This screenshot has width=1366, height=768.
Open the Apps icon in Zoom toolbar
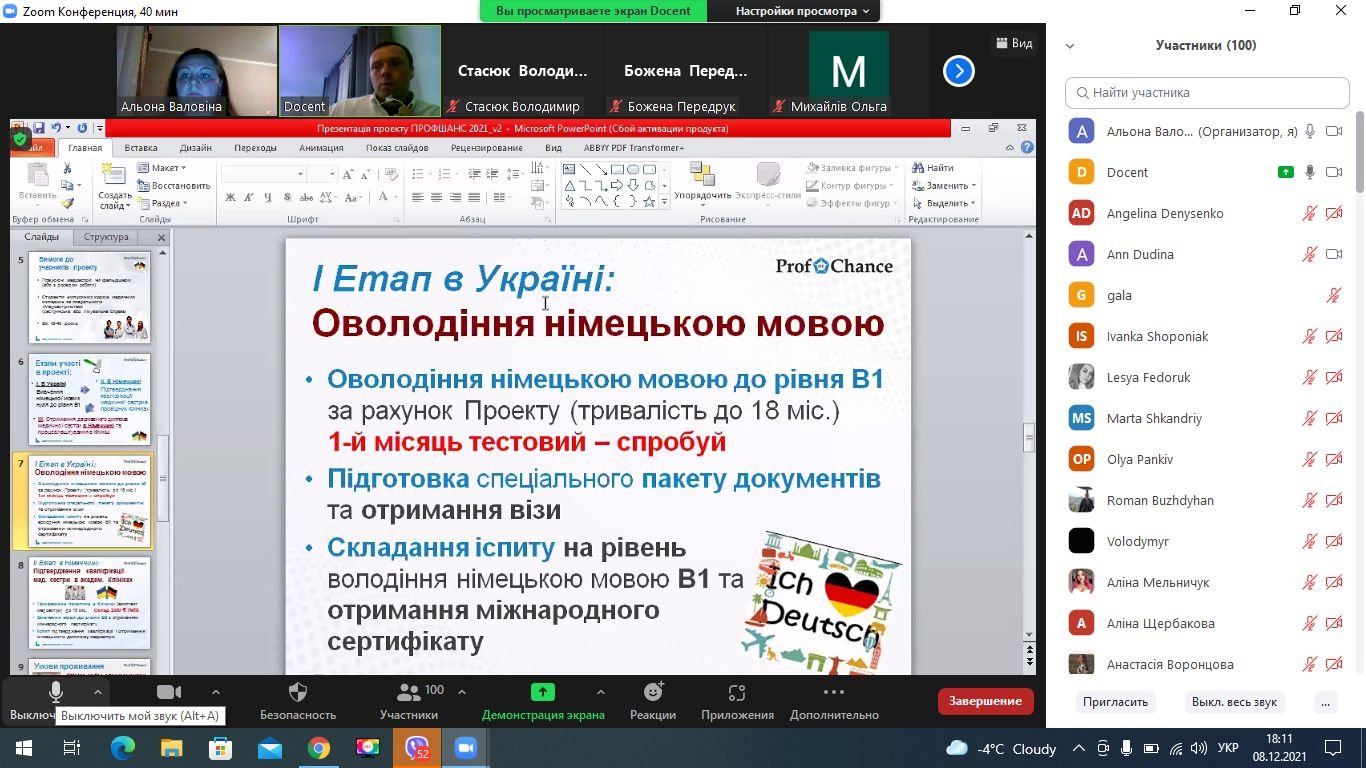click(x=737, y=692)
